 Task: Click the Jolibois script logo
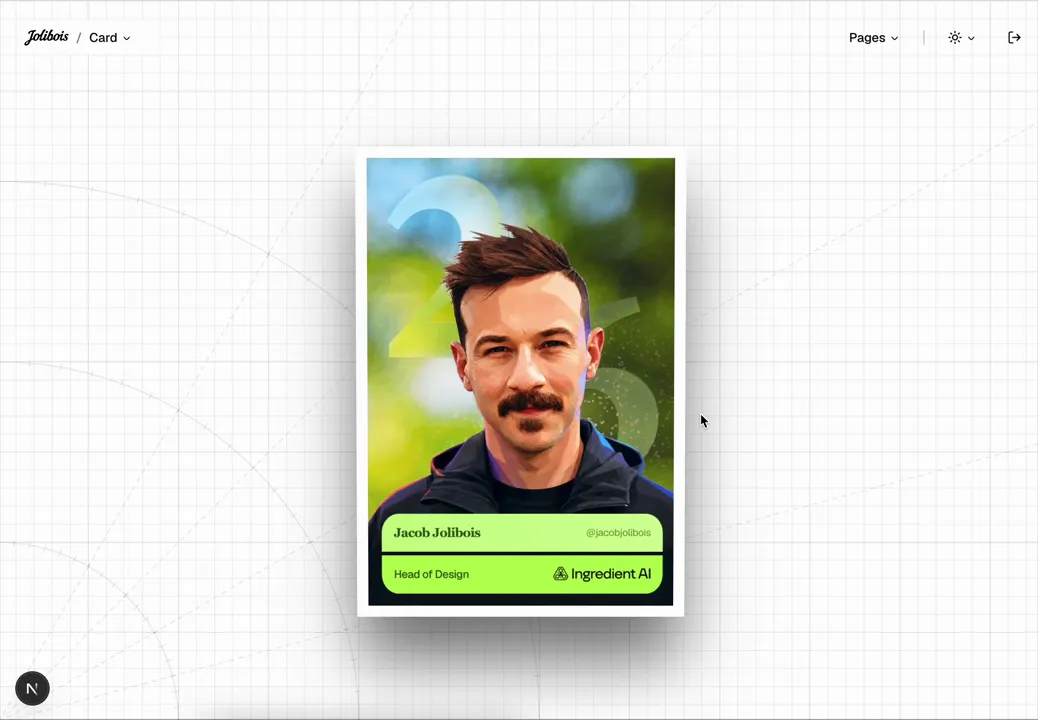(x=46, y=37)
